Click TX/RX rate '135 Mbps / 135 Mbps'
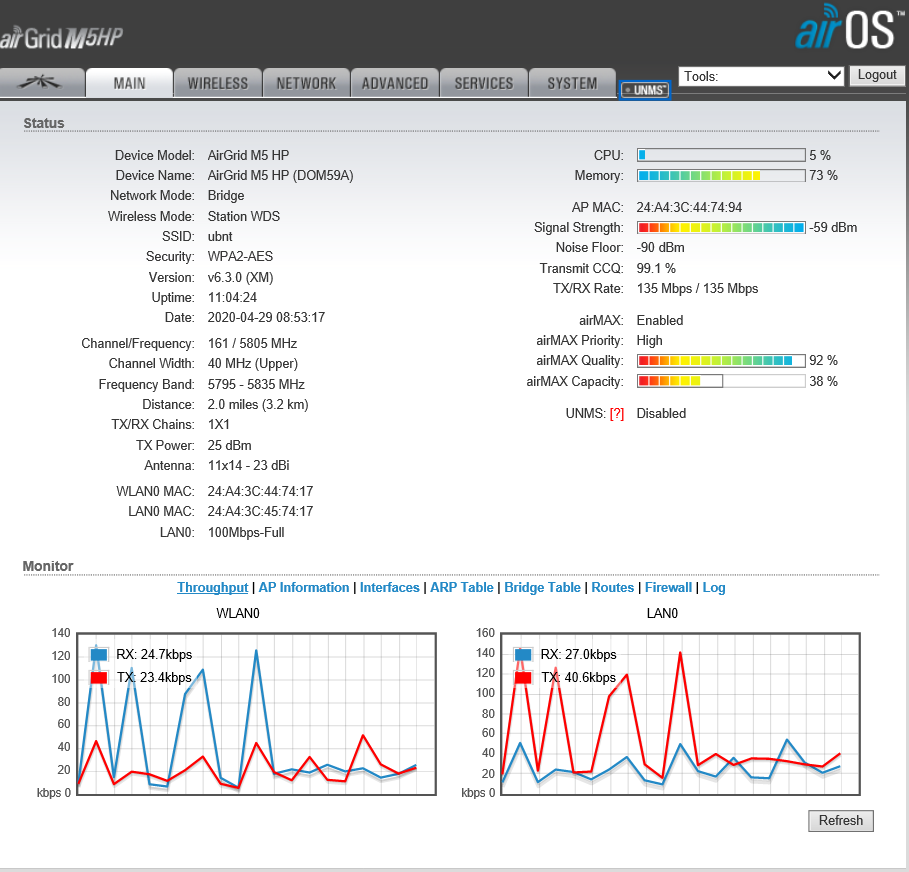Screen dimensions: 909x872 point(697,288)
